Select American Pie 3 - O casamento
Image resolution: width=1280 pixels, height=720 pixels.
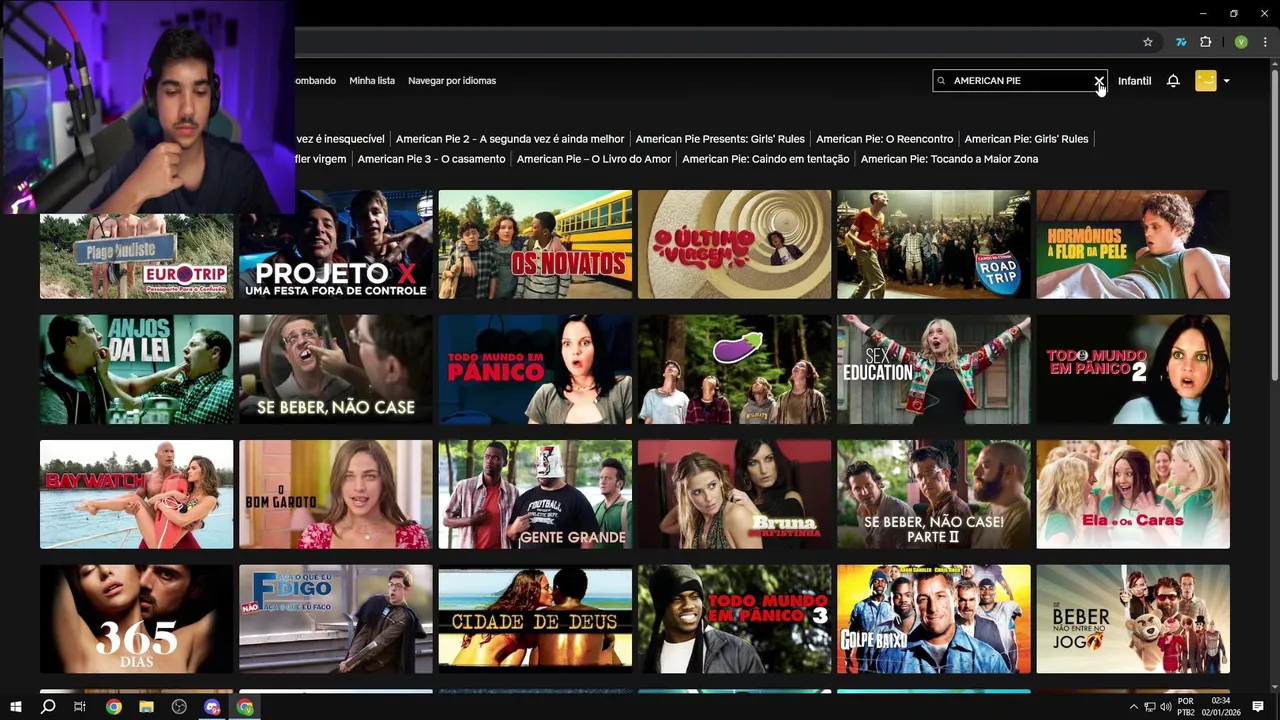click(431, 159)
